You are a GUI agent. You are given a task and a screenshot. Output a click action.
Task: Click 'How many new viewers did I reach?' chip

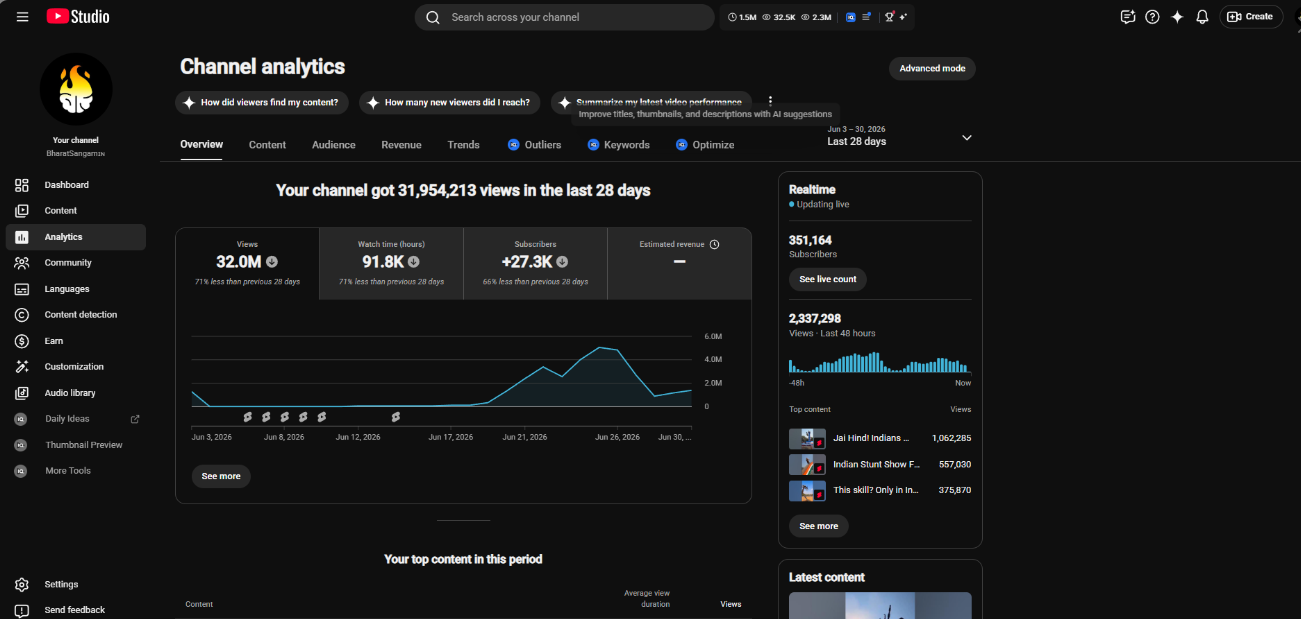tap(450, 102)
